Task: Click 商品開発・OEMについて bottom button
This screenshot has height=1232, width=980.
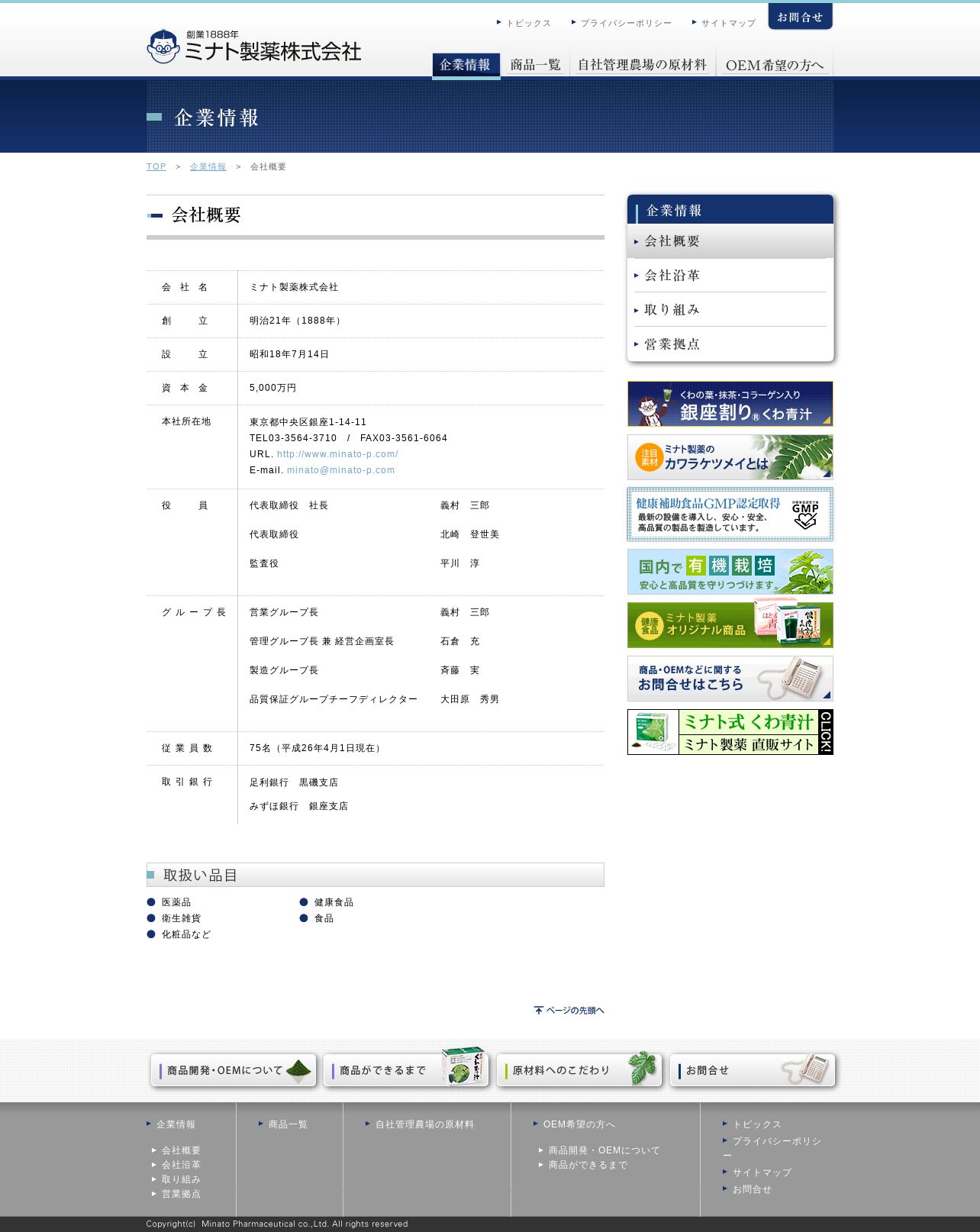Action: [x=234, y=1070]
